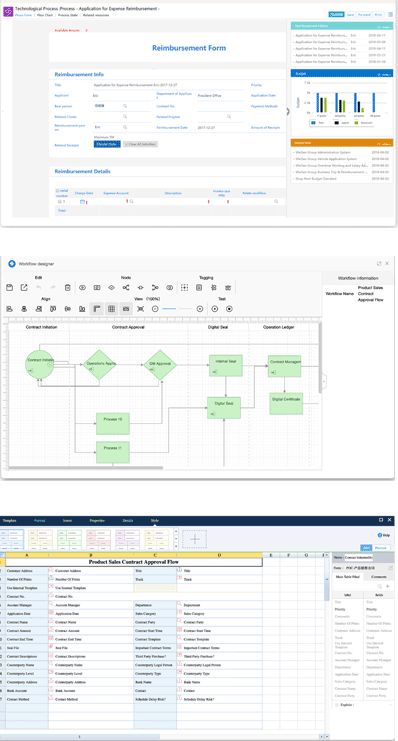Click the zoom-in plus circle icon
398x741 pixels.
(200, 309)
